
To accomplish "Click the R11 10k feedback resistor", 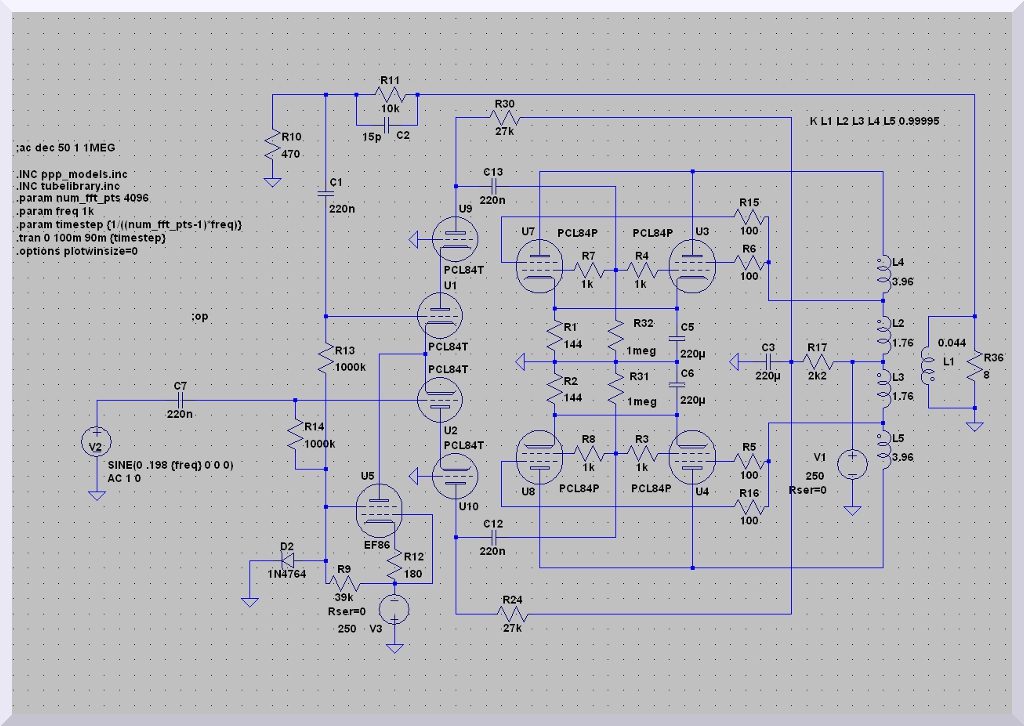I will (389, 94).
